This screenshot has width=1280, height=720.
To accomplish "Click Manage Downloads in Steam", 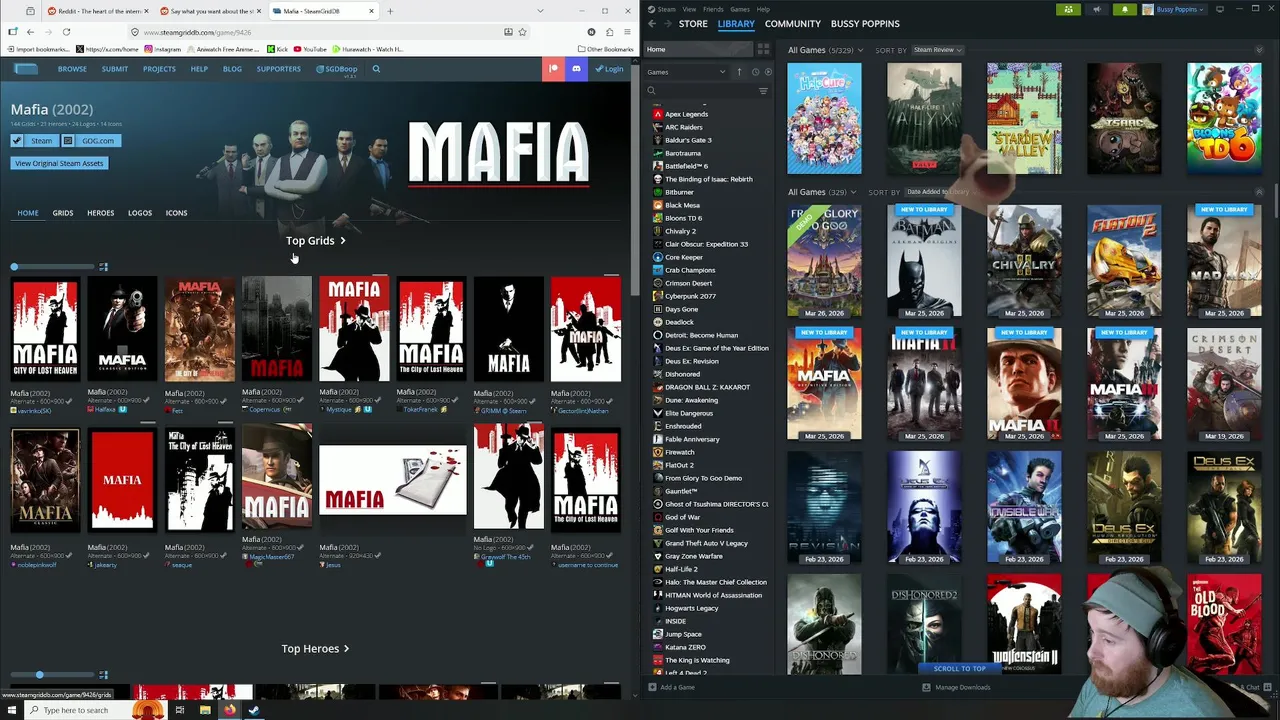I will pyautogui.click(x=956, y=687).
